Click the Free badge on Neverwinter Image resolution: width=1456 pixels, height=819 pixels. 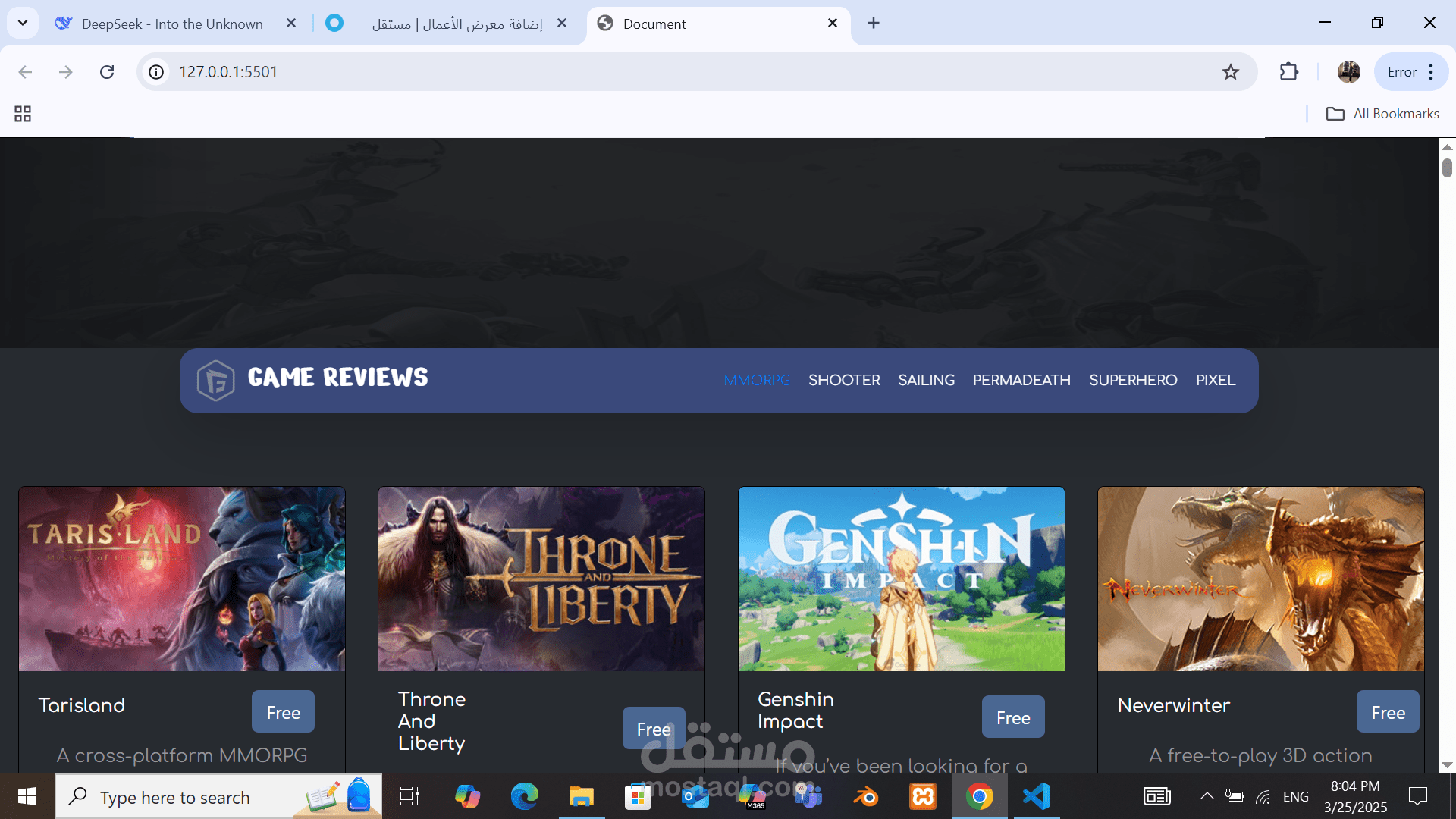coord(1388,712)
